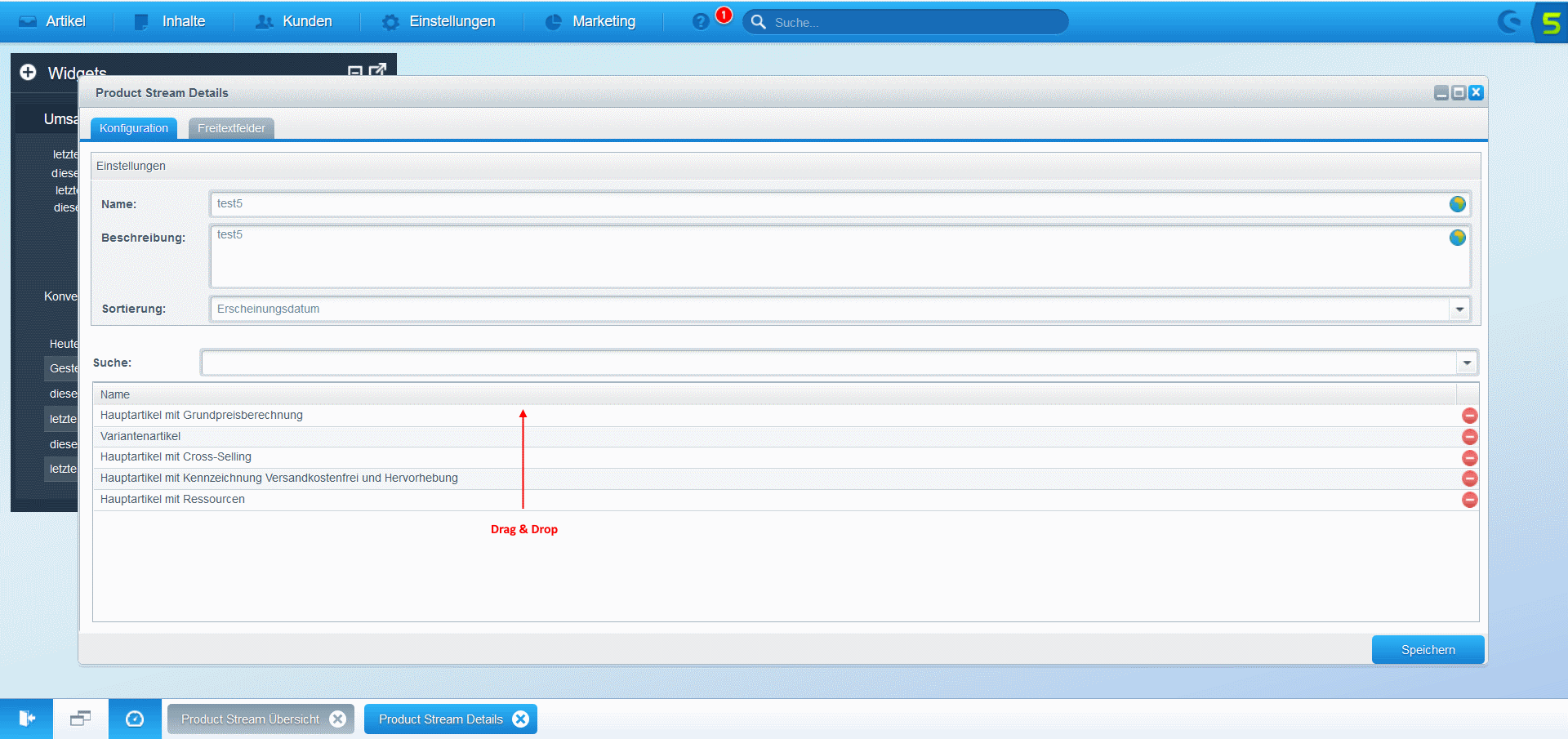1568x739 pixels.
Task: Click the Speichern button
Action: [x=1428, y=650]
